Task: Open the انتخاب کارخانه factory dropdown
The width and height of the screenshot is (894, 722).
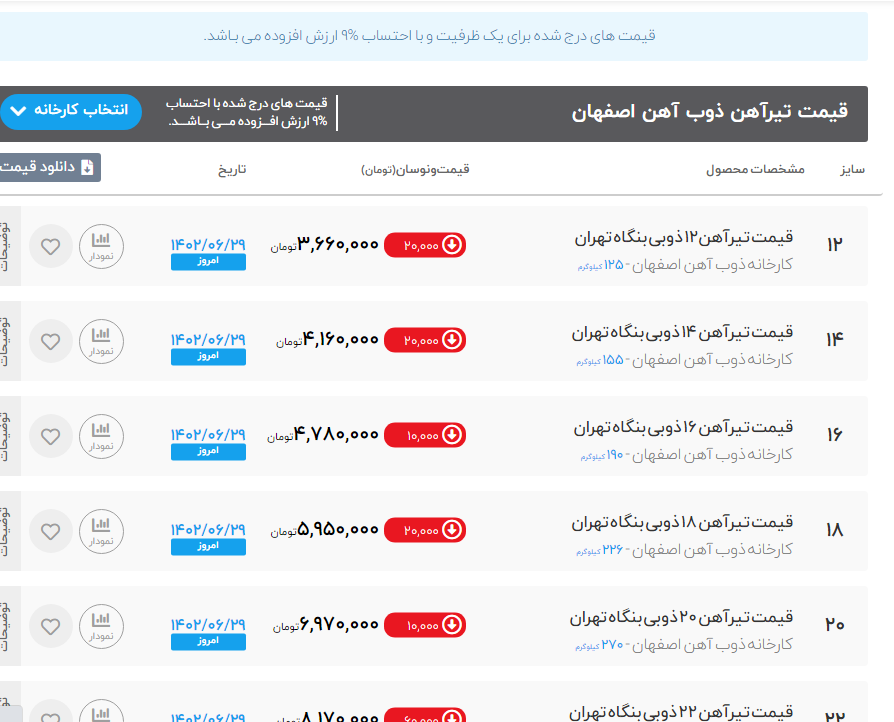Action: (71, 111)
